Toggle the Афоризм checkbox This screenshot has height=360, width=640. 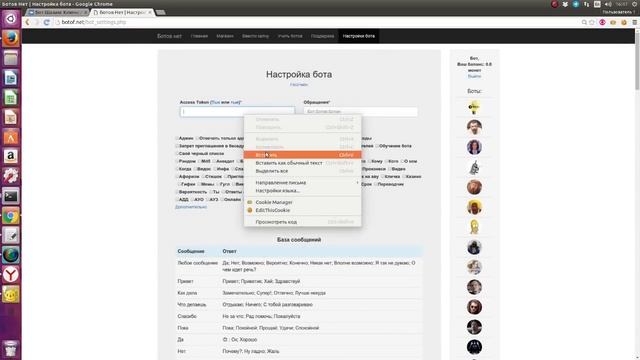coord(177,177)
